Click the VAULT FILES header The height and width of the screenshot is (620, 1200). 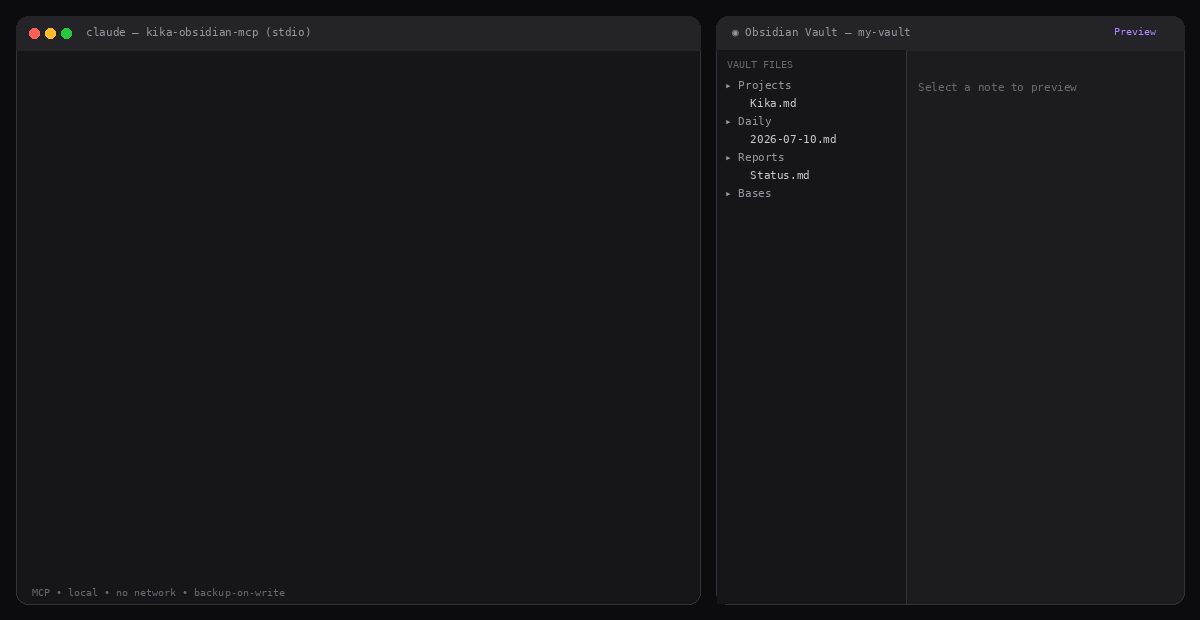coord(760,65)
